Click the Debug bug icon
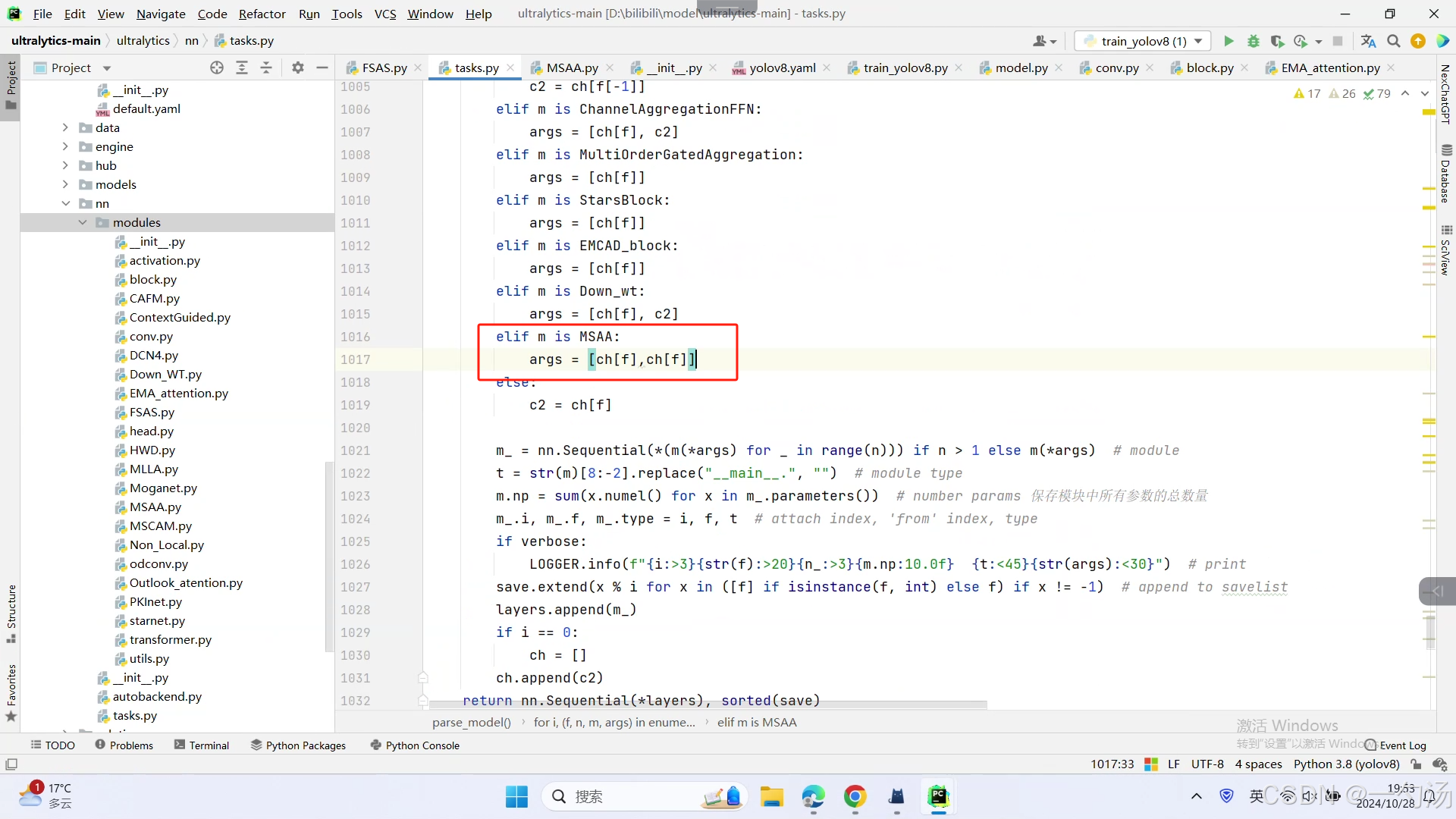The width and height of the screenshot is (1456, 819). [x=1253, y=41]
